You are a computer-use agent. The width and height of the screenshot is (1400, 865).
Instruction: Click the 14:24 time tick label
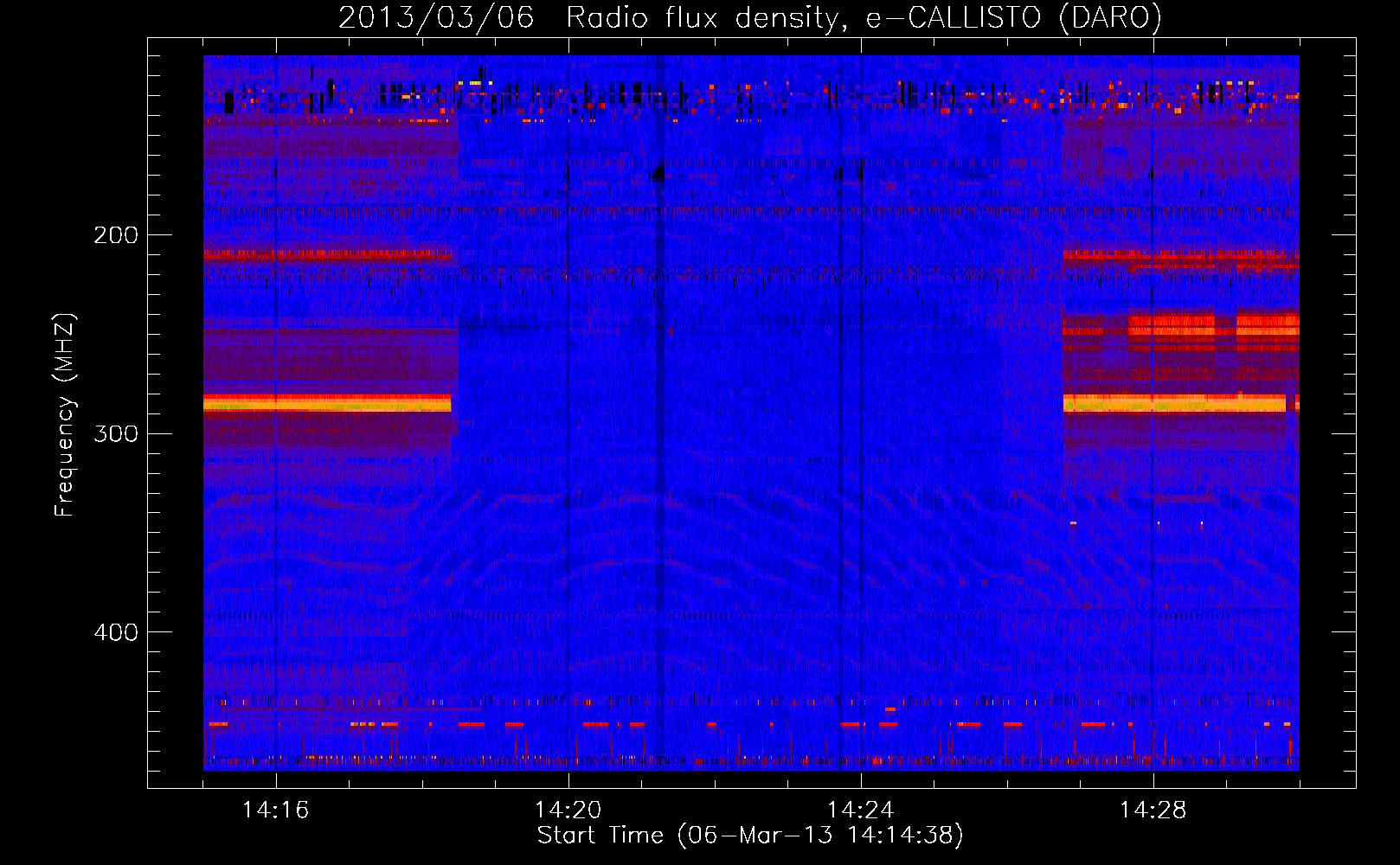[x=860, y=811]
